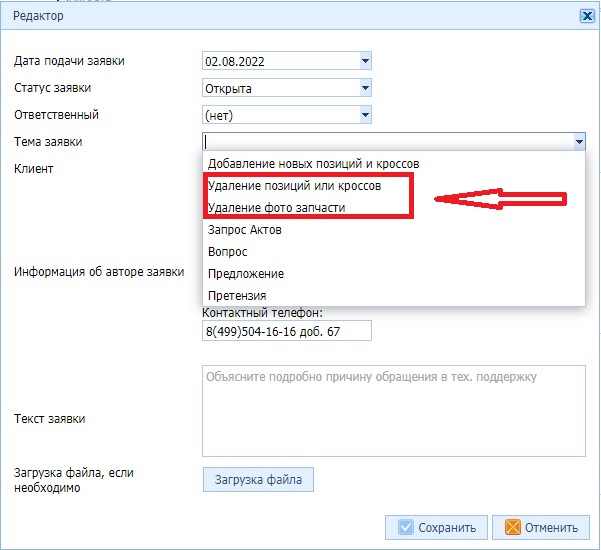Choose Удаление позиций или кроссов option

click(294, 186)
